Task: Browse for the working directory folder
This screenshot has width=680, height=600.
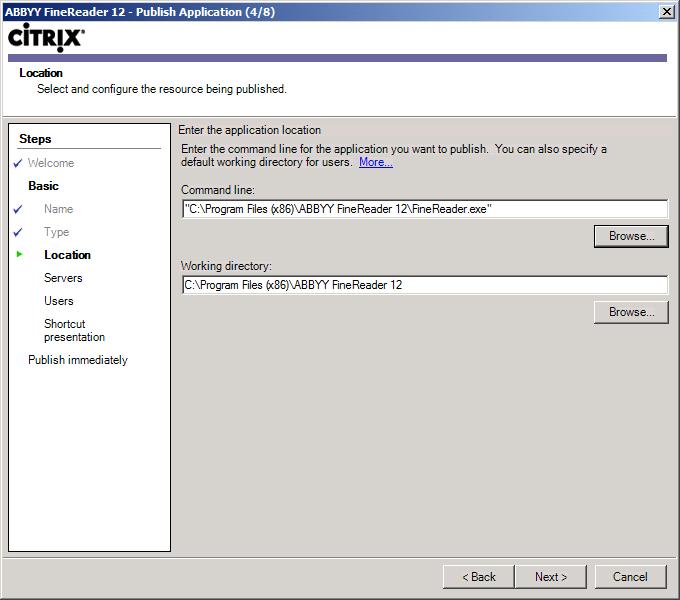Action: coord(631,312)
